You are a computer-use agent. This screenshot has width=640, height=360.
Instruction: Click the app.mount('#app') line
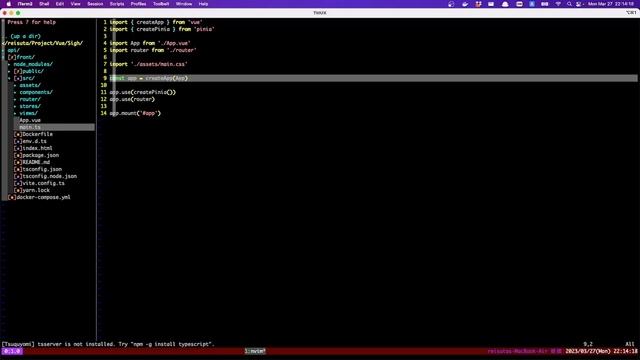click(135, 113)
